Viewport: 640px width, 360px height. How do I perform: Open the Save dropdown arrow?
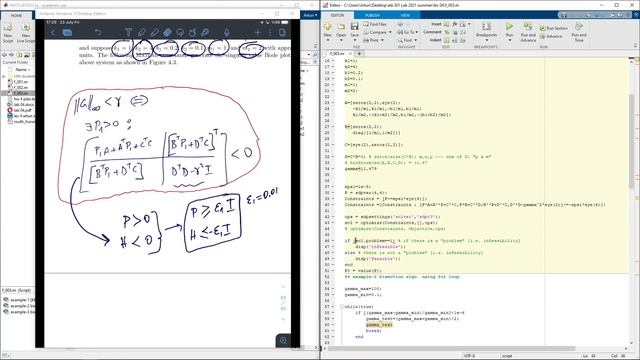coord(354,40)
